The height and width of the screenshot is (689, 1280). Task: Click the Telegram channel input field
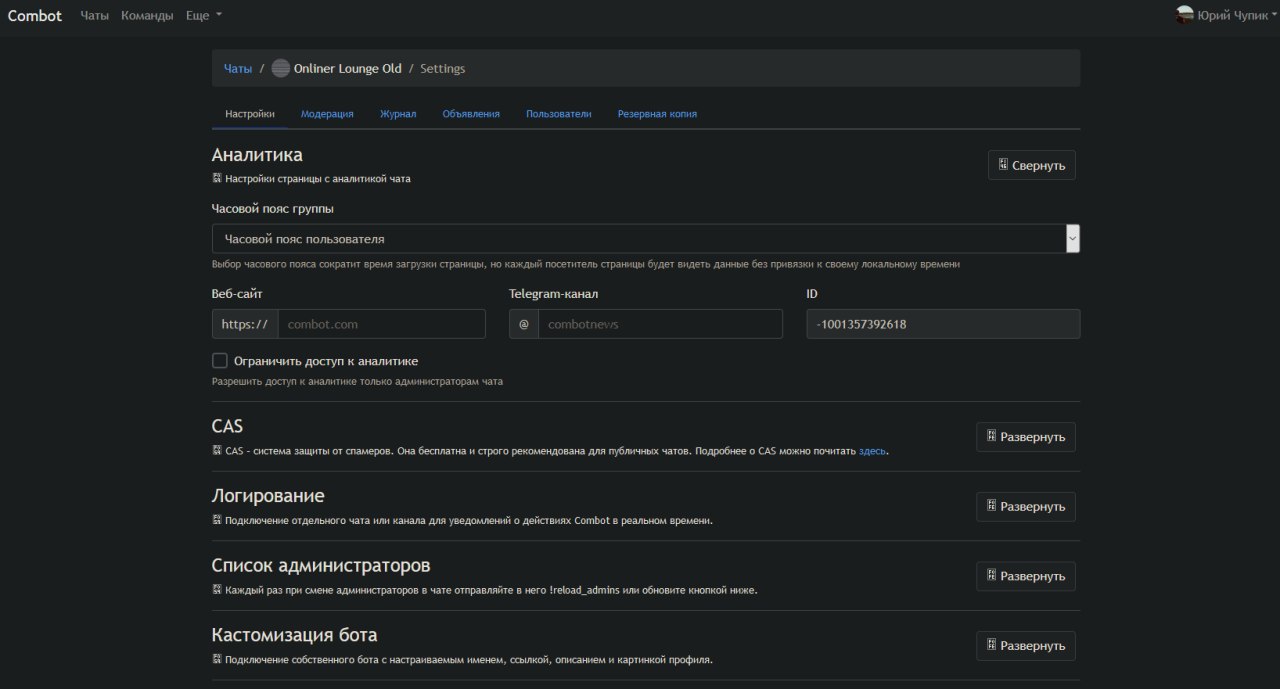pos(660,324)
